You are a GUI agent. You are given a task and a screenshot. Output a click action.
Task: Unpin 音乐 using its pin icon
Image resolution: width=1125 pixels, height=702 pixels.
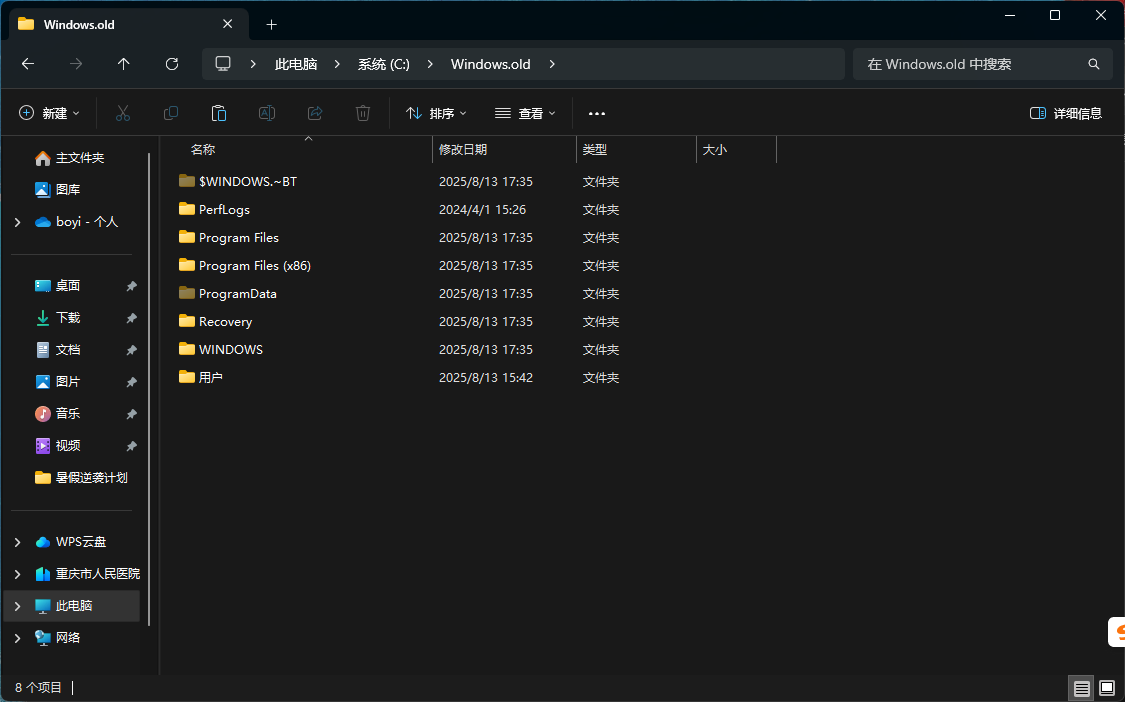pos(131,414)
